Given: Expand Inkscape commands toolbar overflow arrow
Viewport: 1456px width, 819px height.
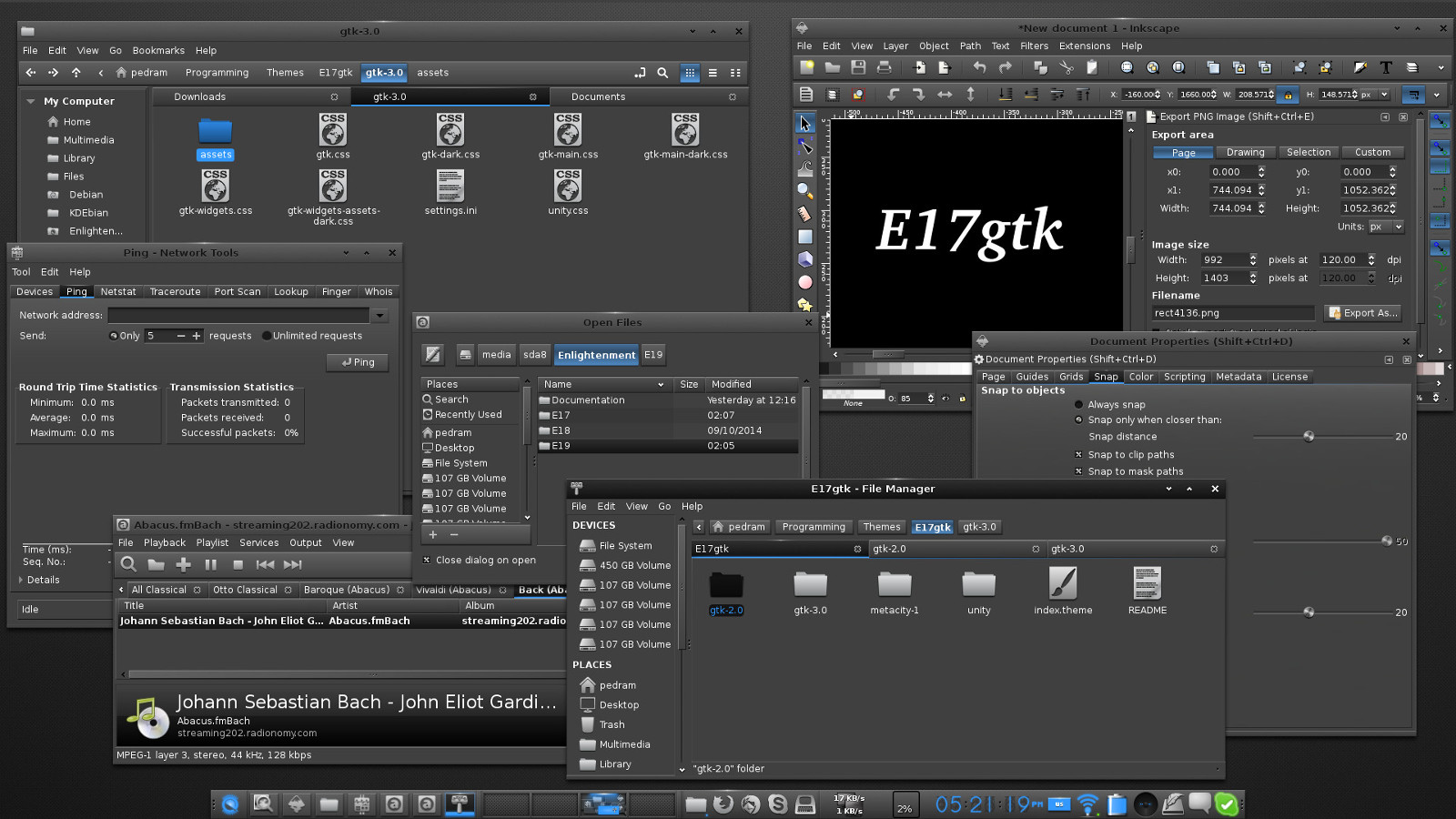Looking at the screenshot, I should point(1441,67).
